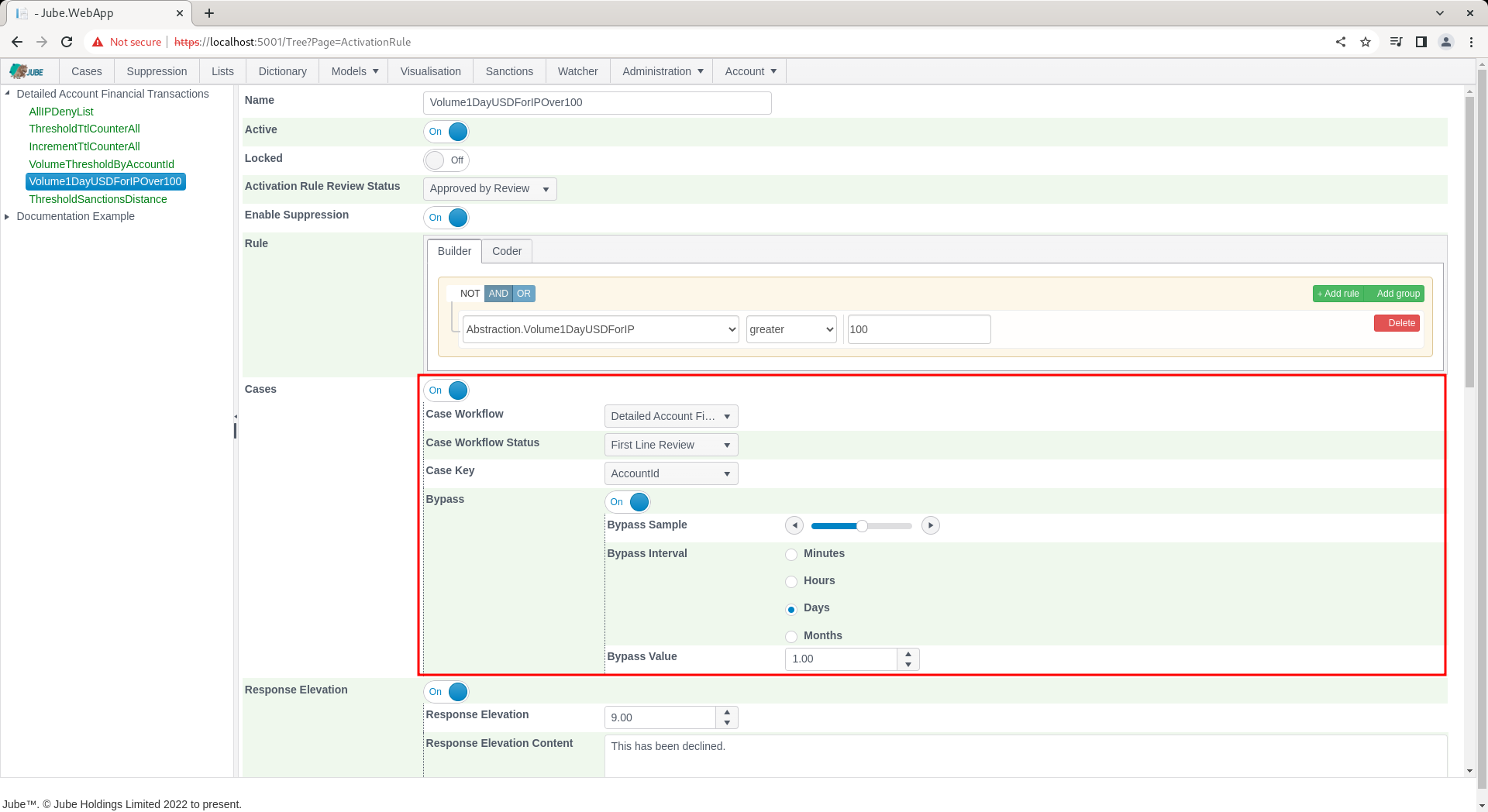Toggle the Bypass switch
Screen dimensions: 1488x812
(628, 502)
